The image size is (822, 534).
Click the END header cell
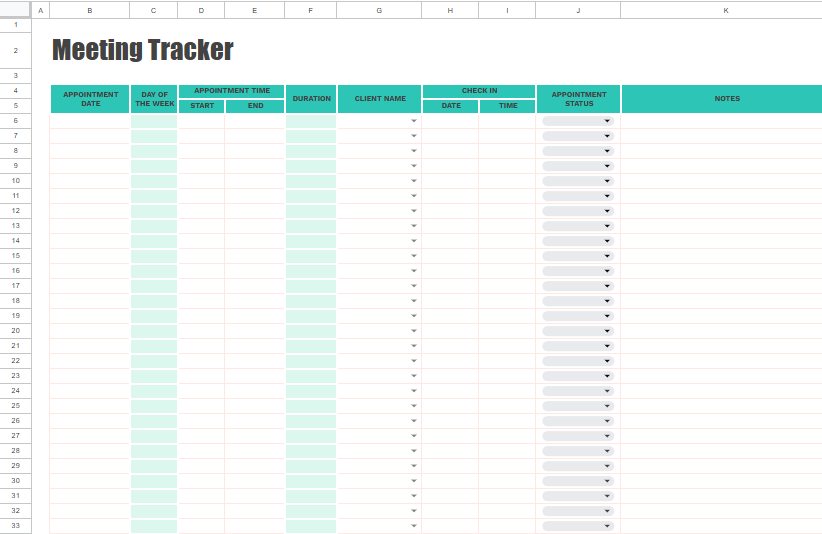click(255, 106)
